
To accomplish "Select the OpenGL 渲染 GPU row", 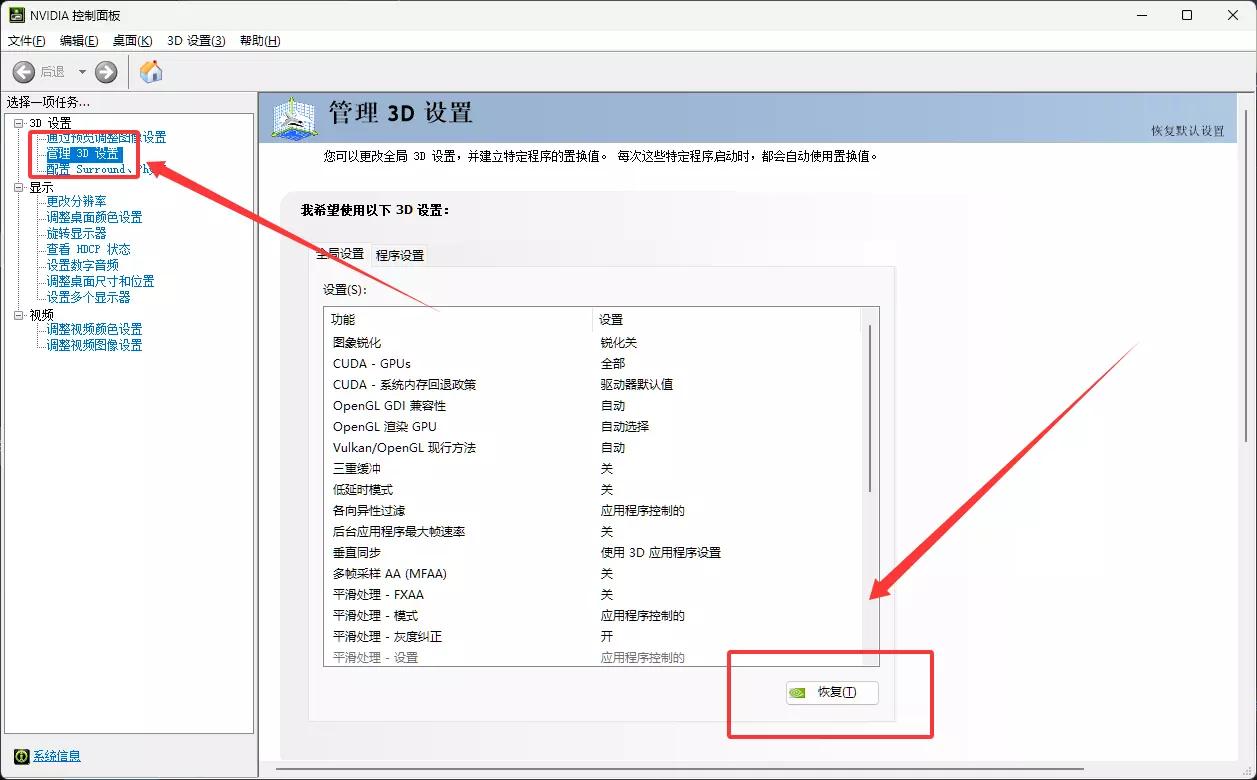I will click(x=592, y=427).
